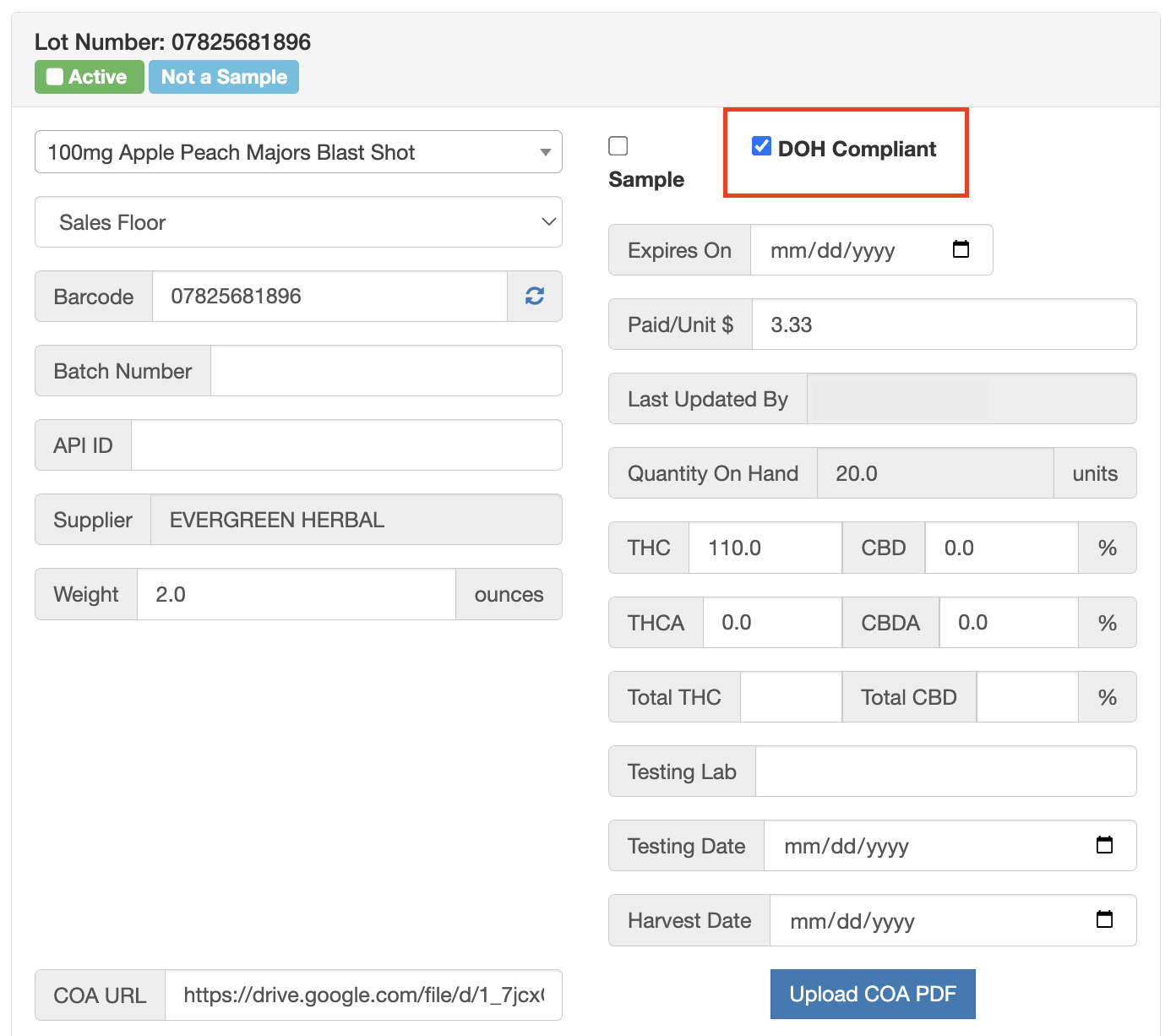Viewport: 1176px width, 1036px height.
Task: Click the Not a Sample badge
Action: (x=224, y=77)
